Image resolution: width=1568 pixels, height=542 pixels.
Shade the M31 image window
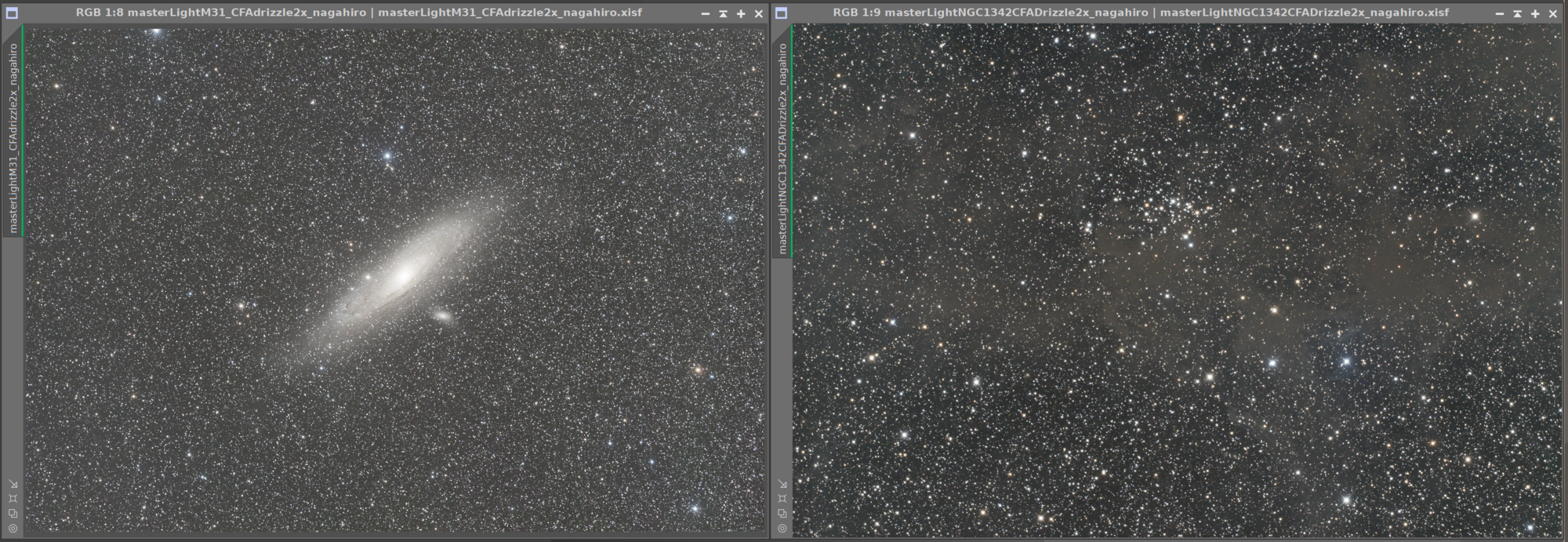(x=723, y=13)
